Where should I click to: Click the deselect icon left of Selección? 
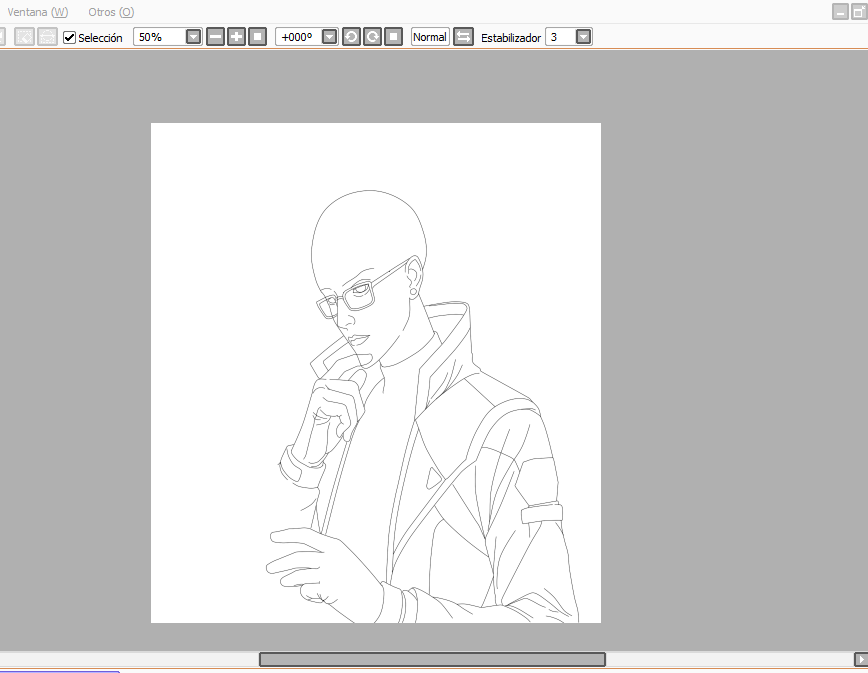click(x=24, y=37)
